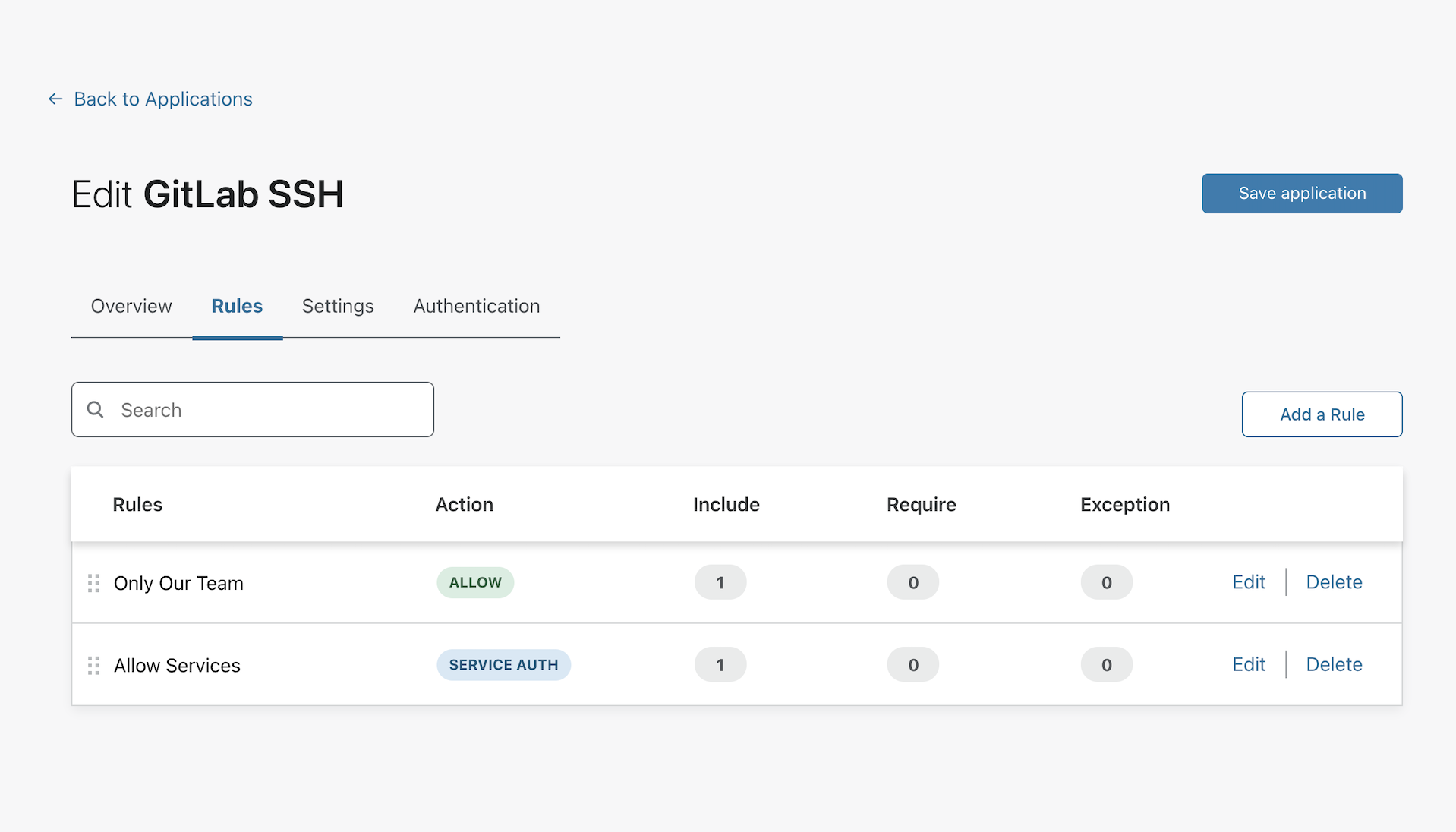This screenshot has height=832, width=1456.
Task: Click Include count for Only Our Team
Action: [x=720, y=583]
